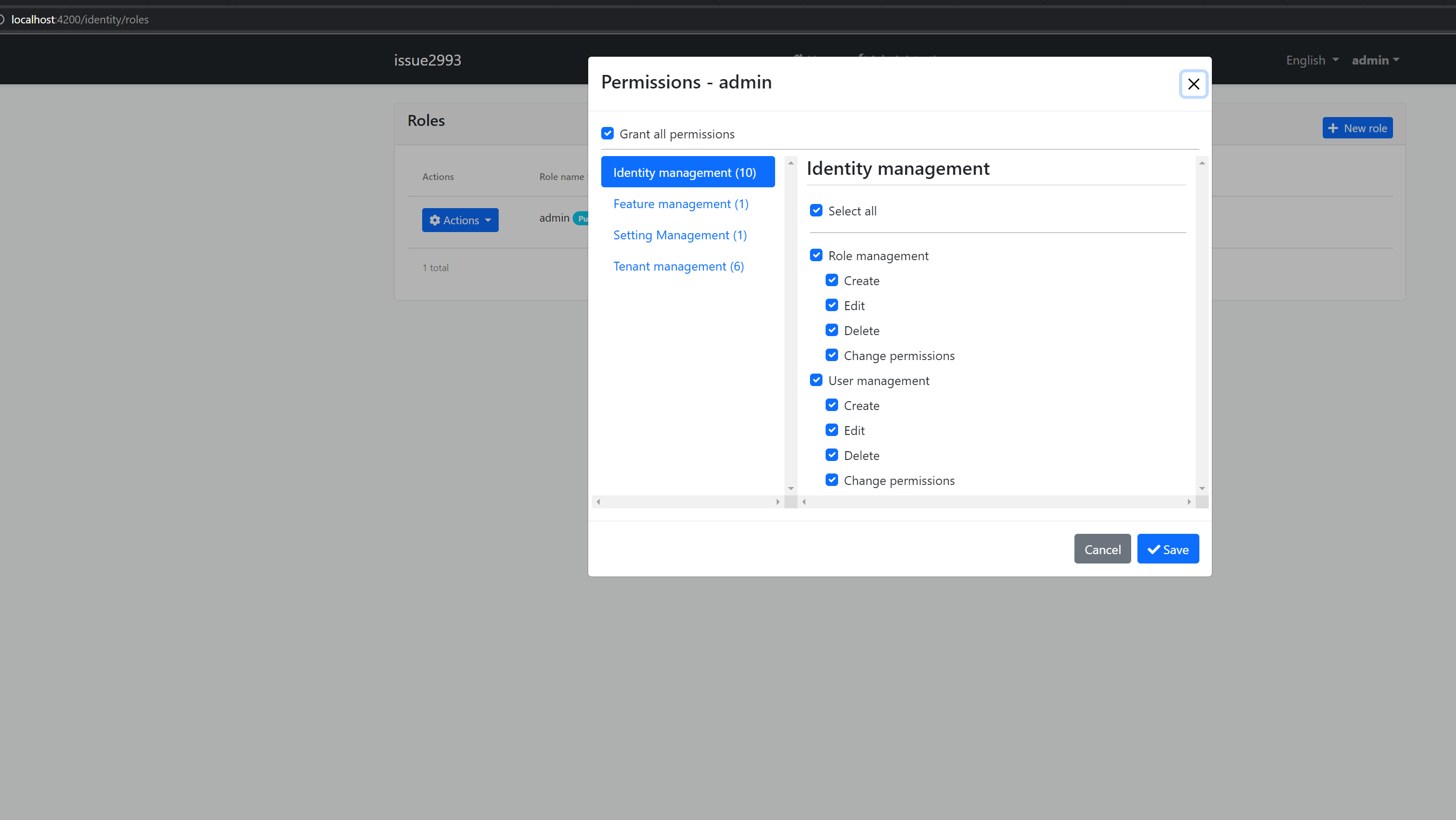The width and height of the screenshot is (1456, 820).
Task: Open the Actions dropdown for the admin role
Action: pos(460,220)
